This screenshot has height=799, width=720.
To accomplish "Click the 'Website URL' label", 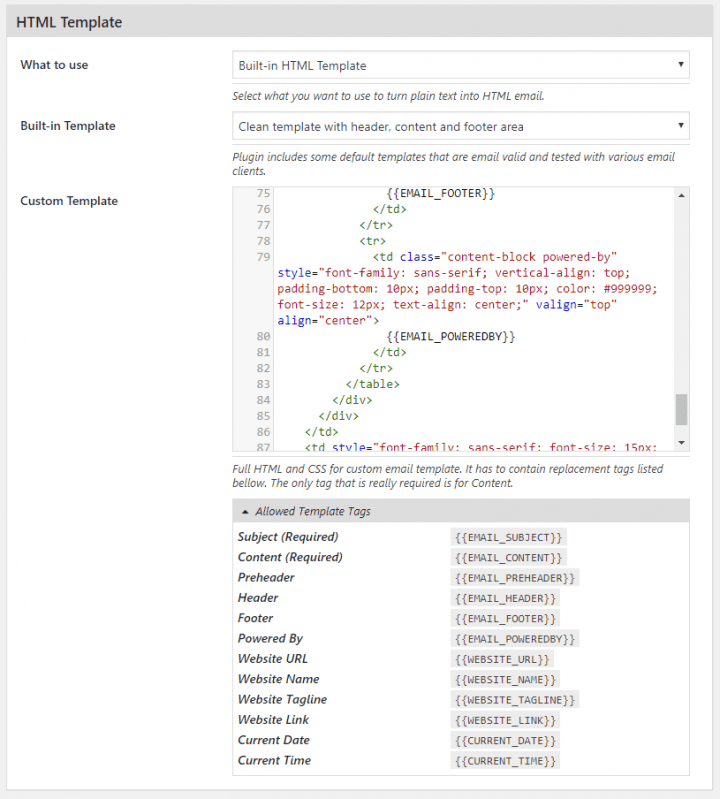I will click(273, 659).
